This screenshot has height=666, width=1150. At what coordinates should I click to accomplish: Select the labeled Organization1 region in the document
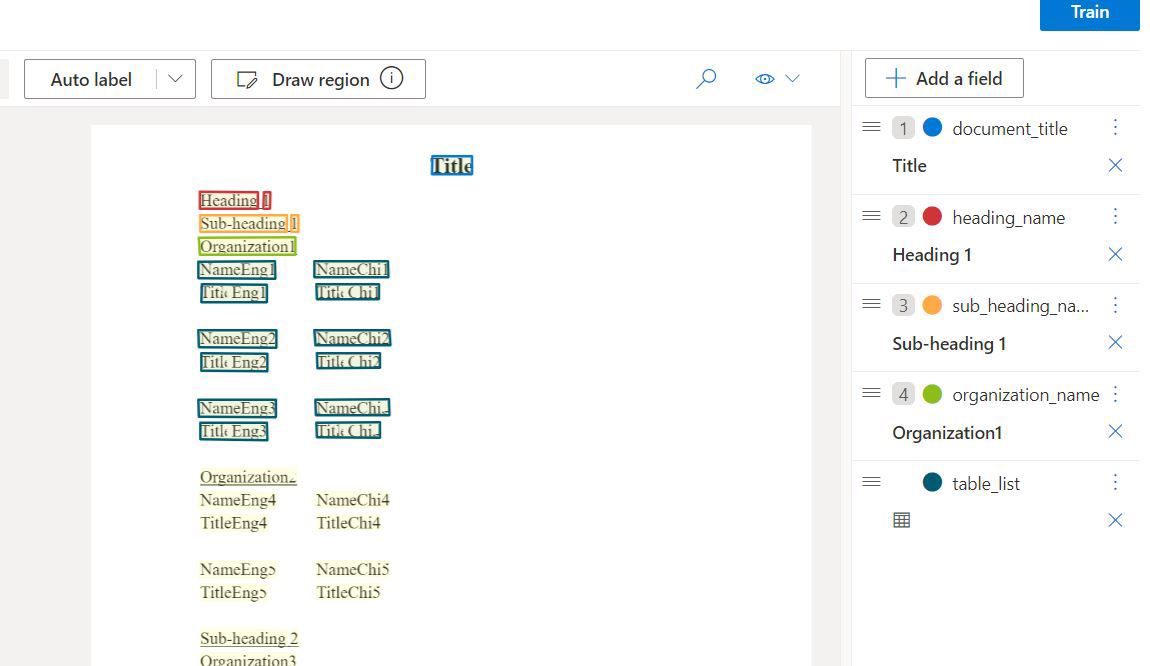click(247, 246)
